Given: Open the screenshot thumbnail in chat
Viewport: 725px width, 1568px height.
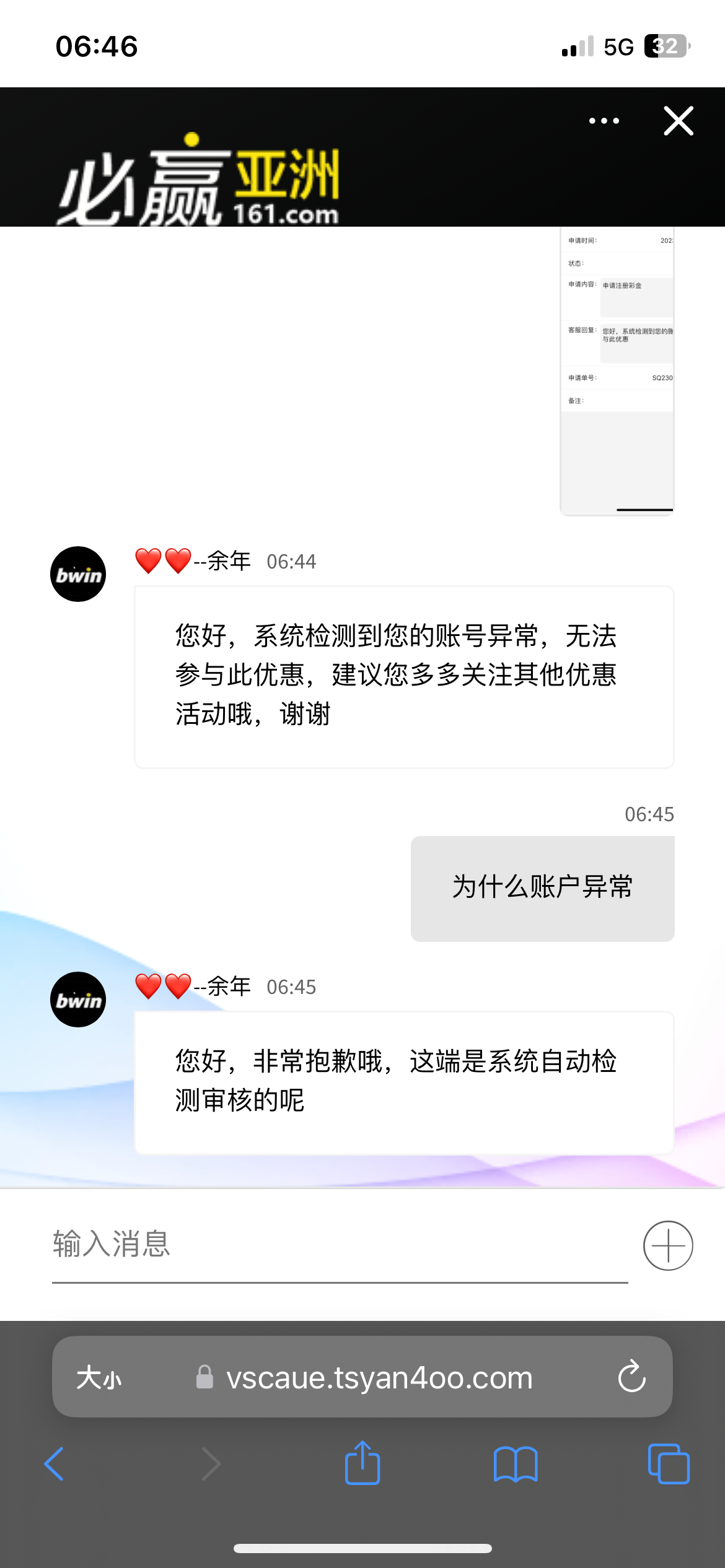Looking at the screenshot, I should 617,371.
